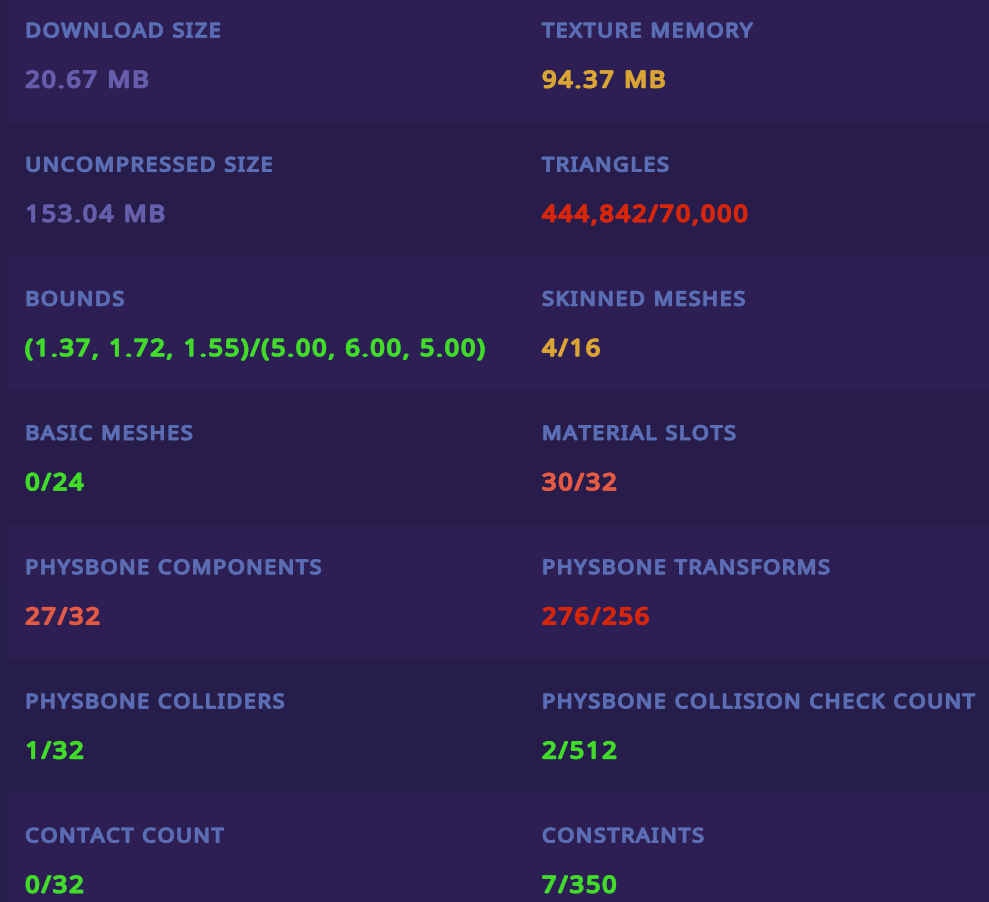Click the Download Size label

click(x=123, y=30)
